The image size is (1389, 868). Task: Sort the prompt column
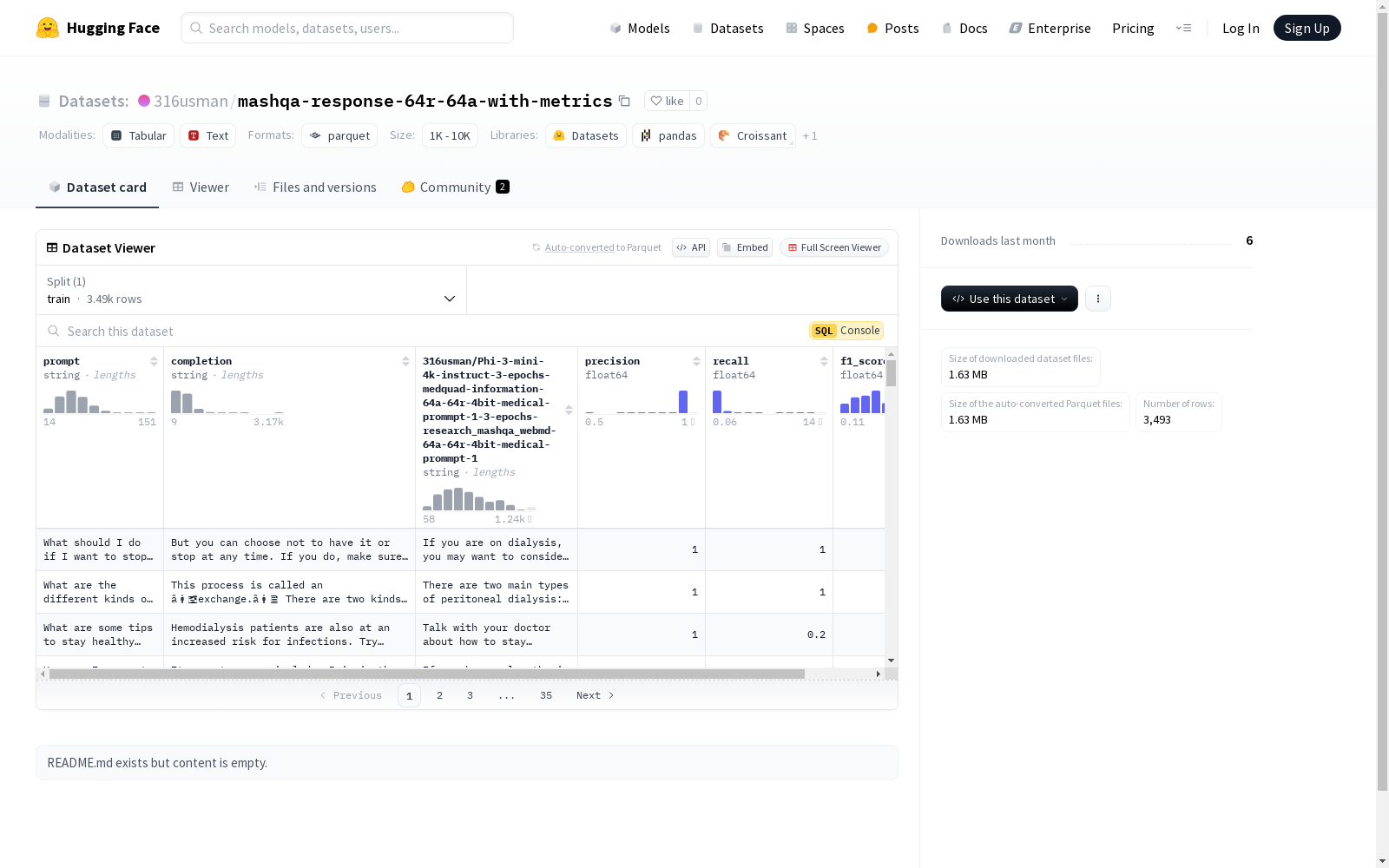(154, 361)
